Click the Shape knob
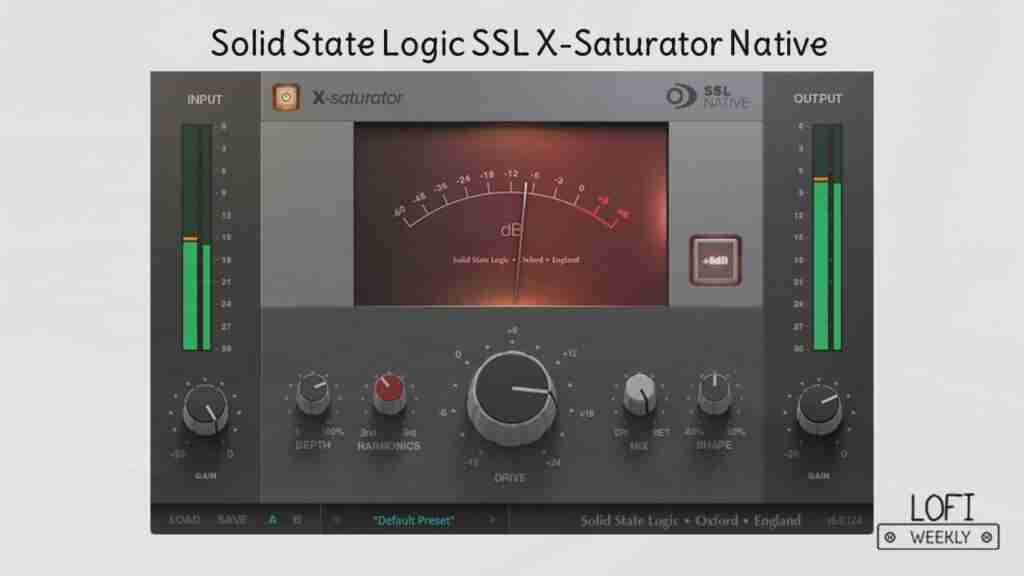This screenshot has height=576, width=1024. pyautogui.click(x=714, y=393)
